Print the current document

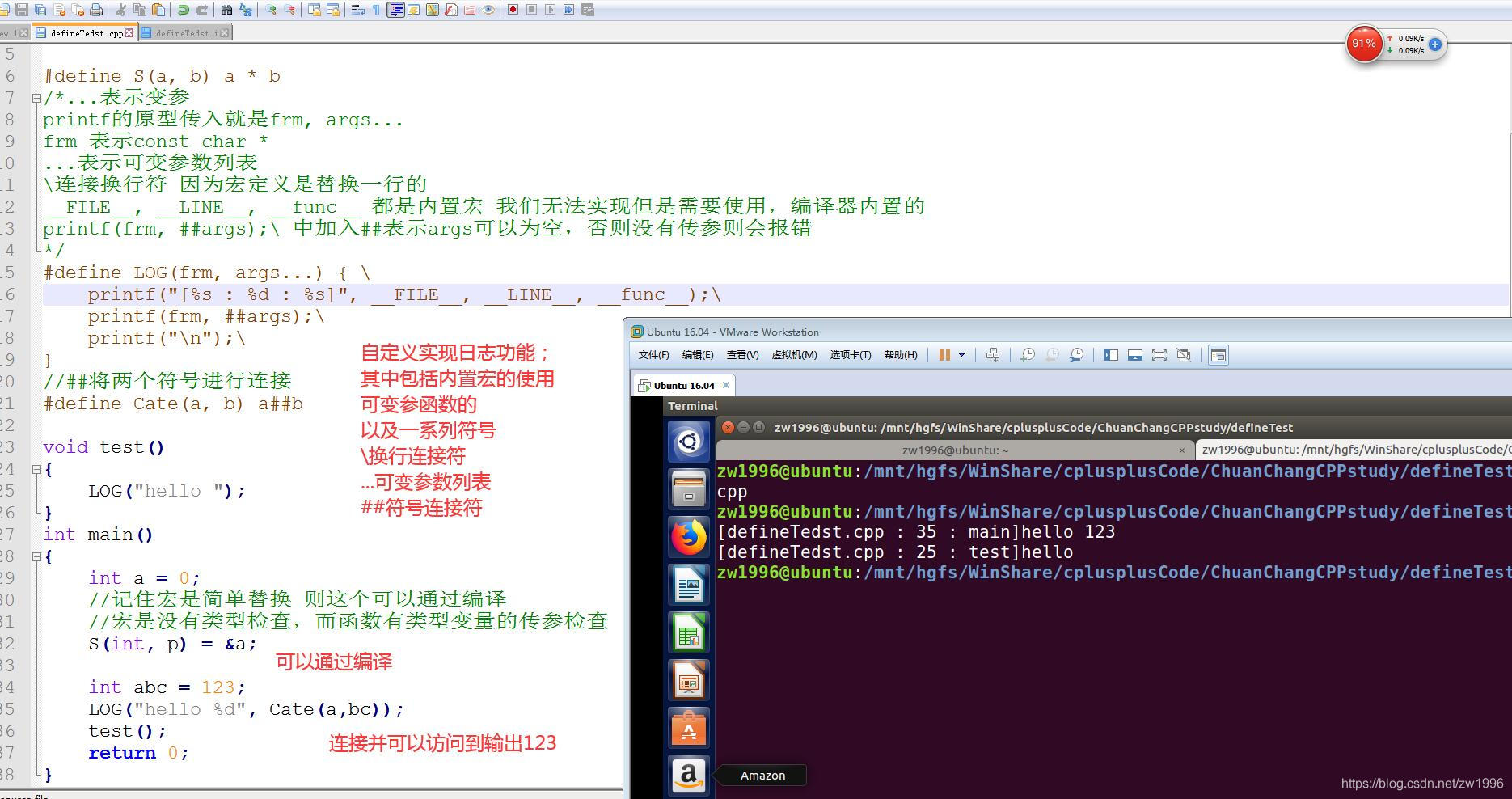[96, 10]
